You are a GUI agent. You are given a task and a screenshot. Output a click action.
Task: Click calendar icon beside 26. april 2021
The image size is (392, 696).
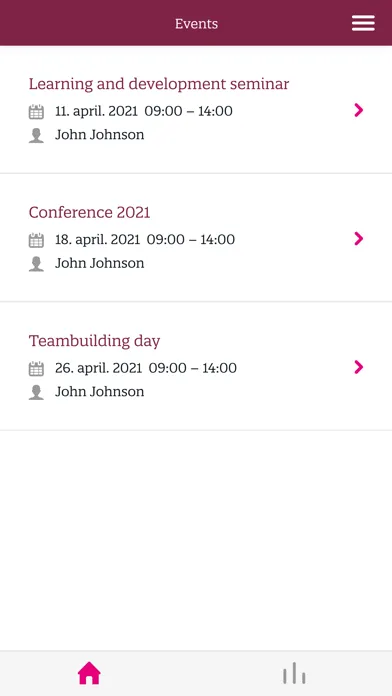pyautogui.click(x=36, y=368)
